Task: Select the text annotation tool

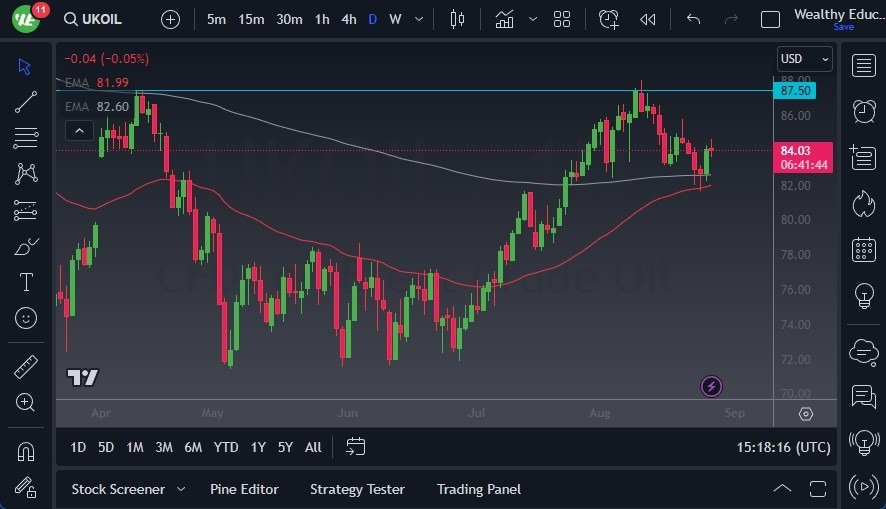Action: pyautogui.click(x=26, y=282)
